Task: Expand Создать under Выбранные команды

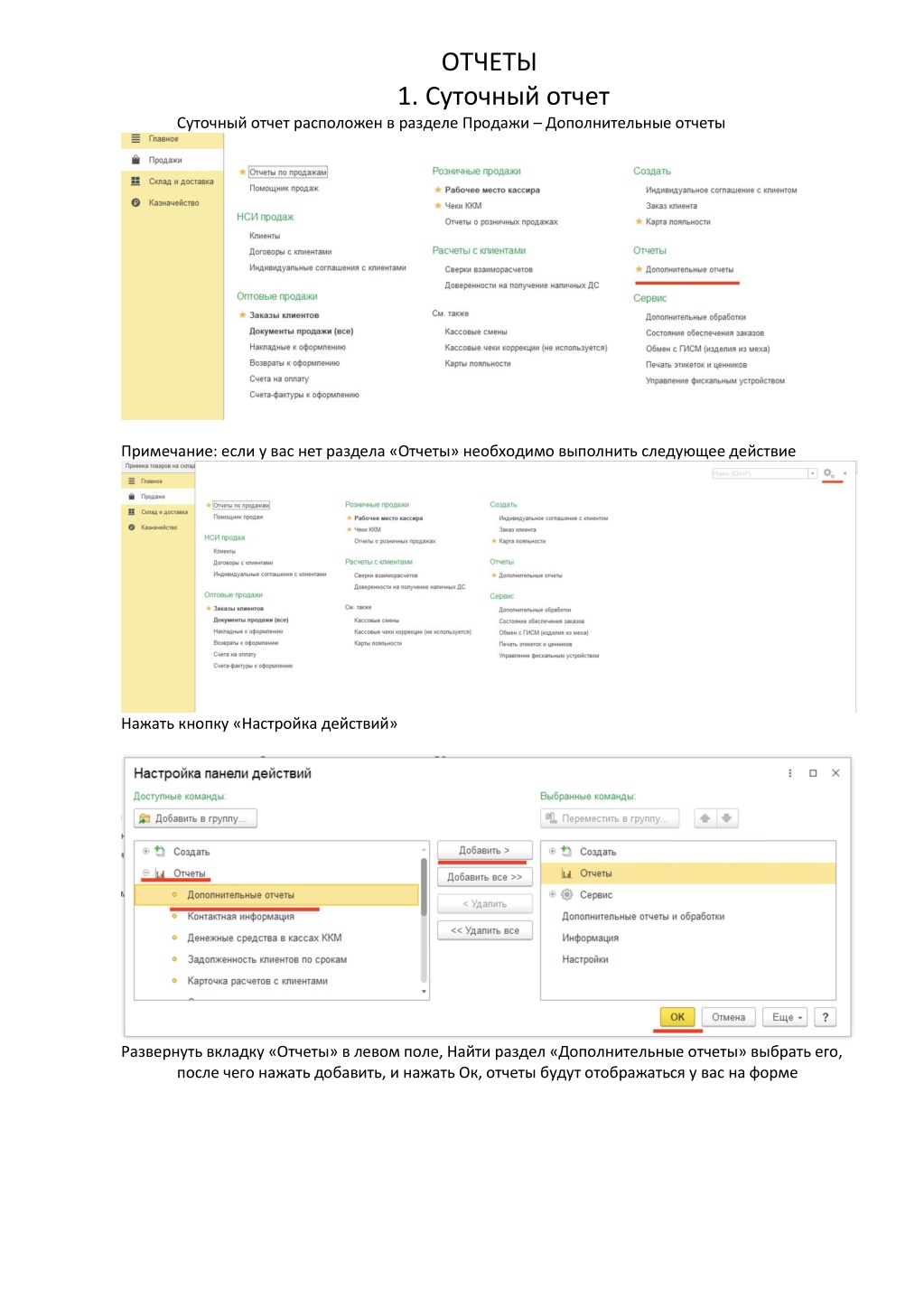Action: (552, 851)
